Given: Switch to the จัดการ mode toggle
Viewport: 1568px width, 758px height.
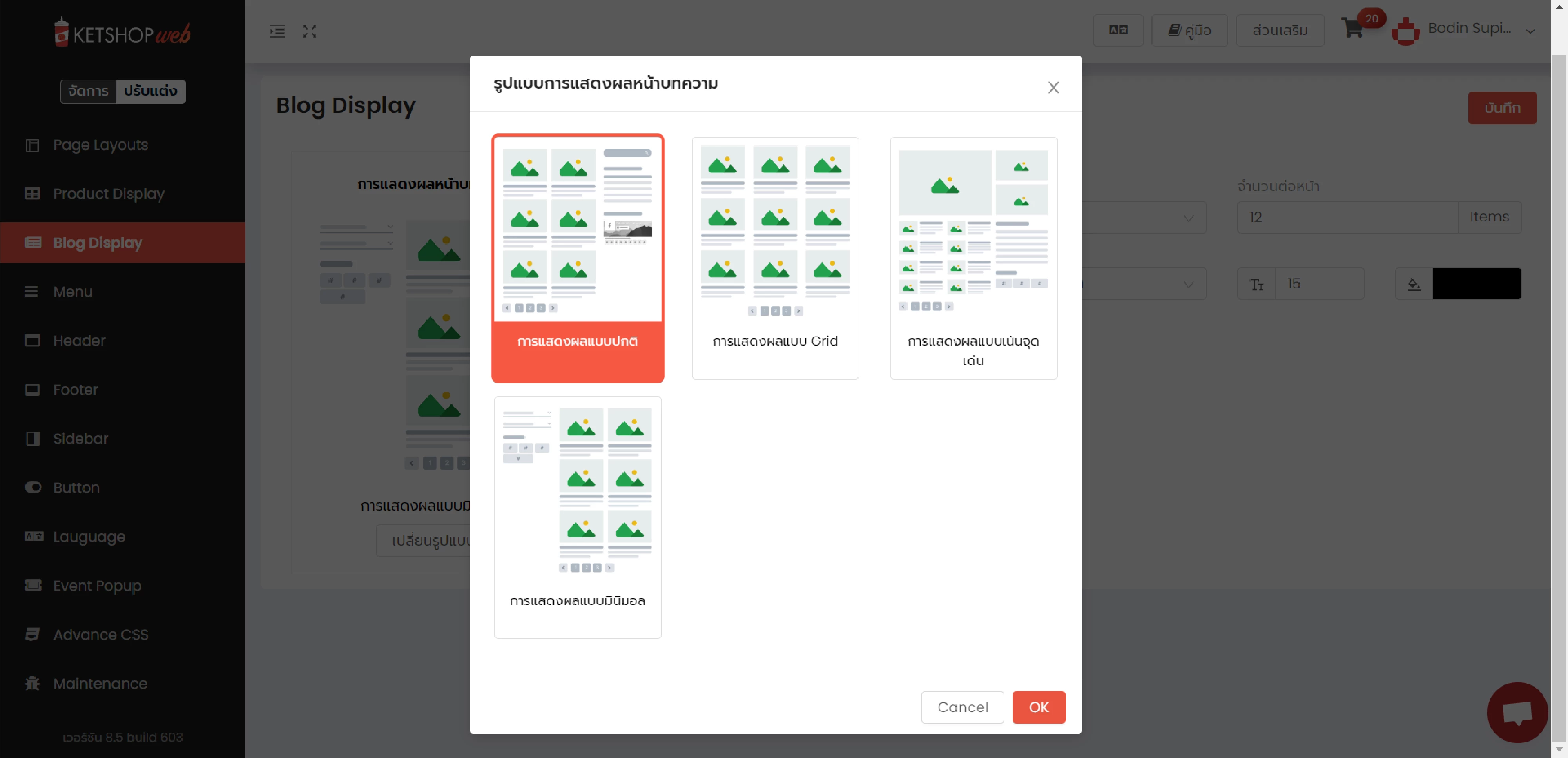Looking at the screenshot, I should pyautogui.click(x=88, y=91).
